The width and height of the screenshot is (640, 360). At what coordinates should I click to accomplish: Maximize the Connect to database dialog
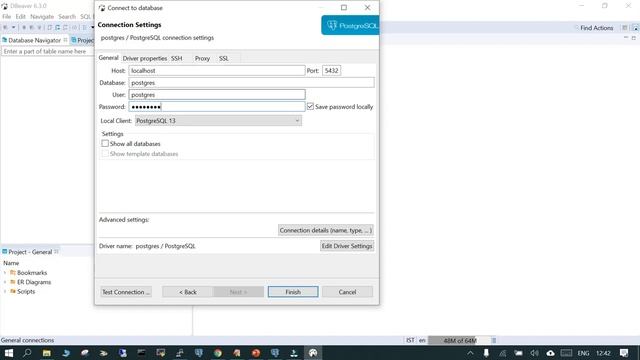coord(344,7)
